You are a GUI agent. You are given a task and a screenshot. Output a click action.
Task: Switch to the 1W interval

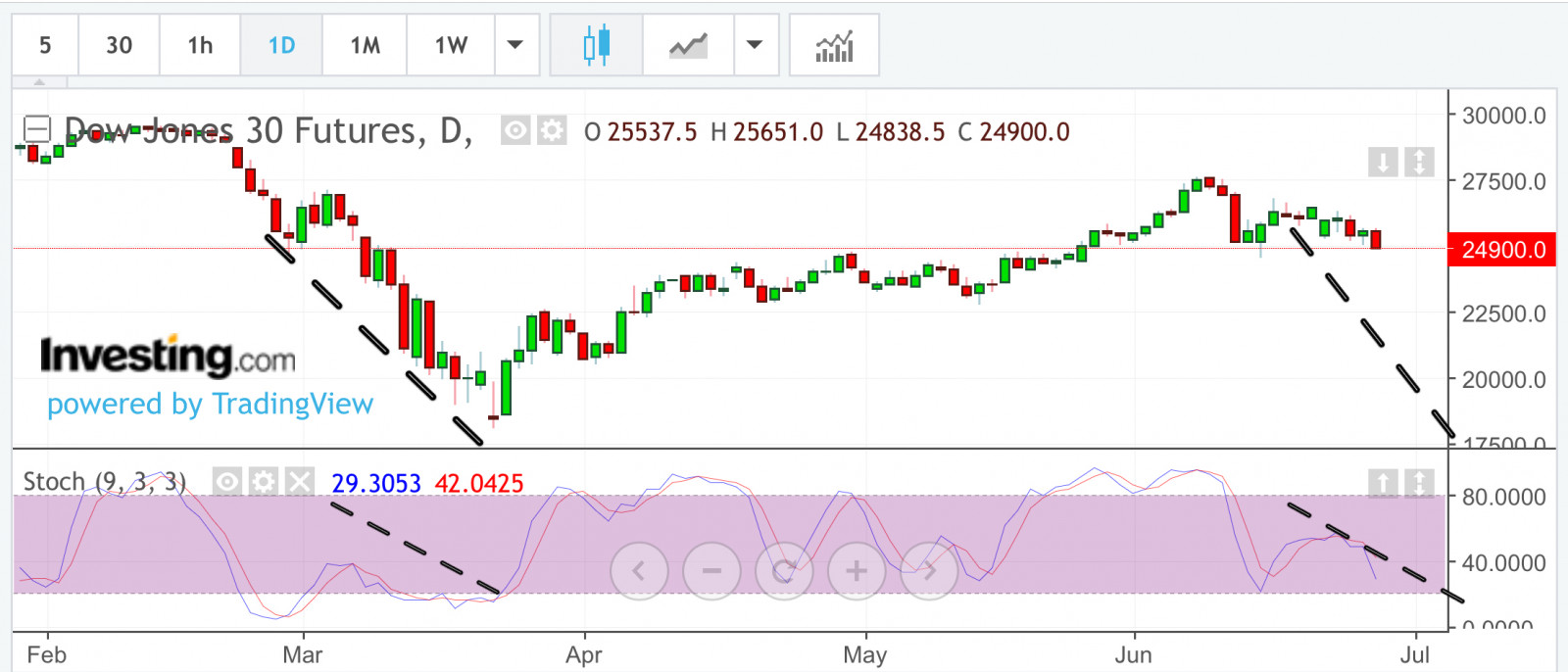[x=451, y=45]
